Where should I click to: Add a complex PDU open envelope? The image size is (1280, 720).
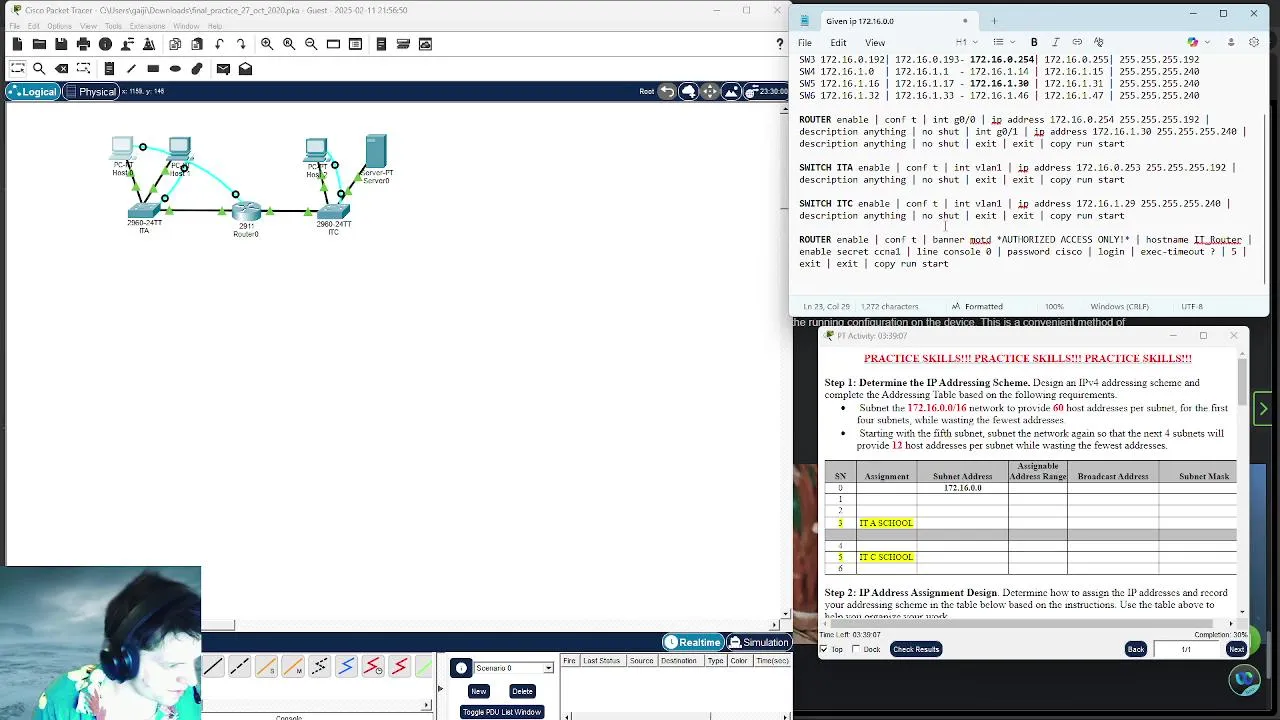245,69
